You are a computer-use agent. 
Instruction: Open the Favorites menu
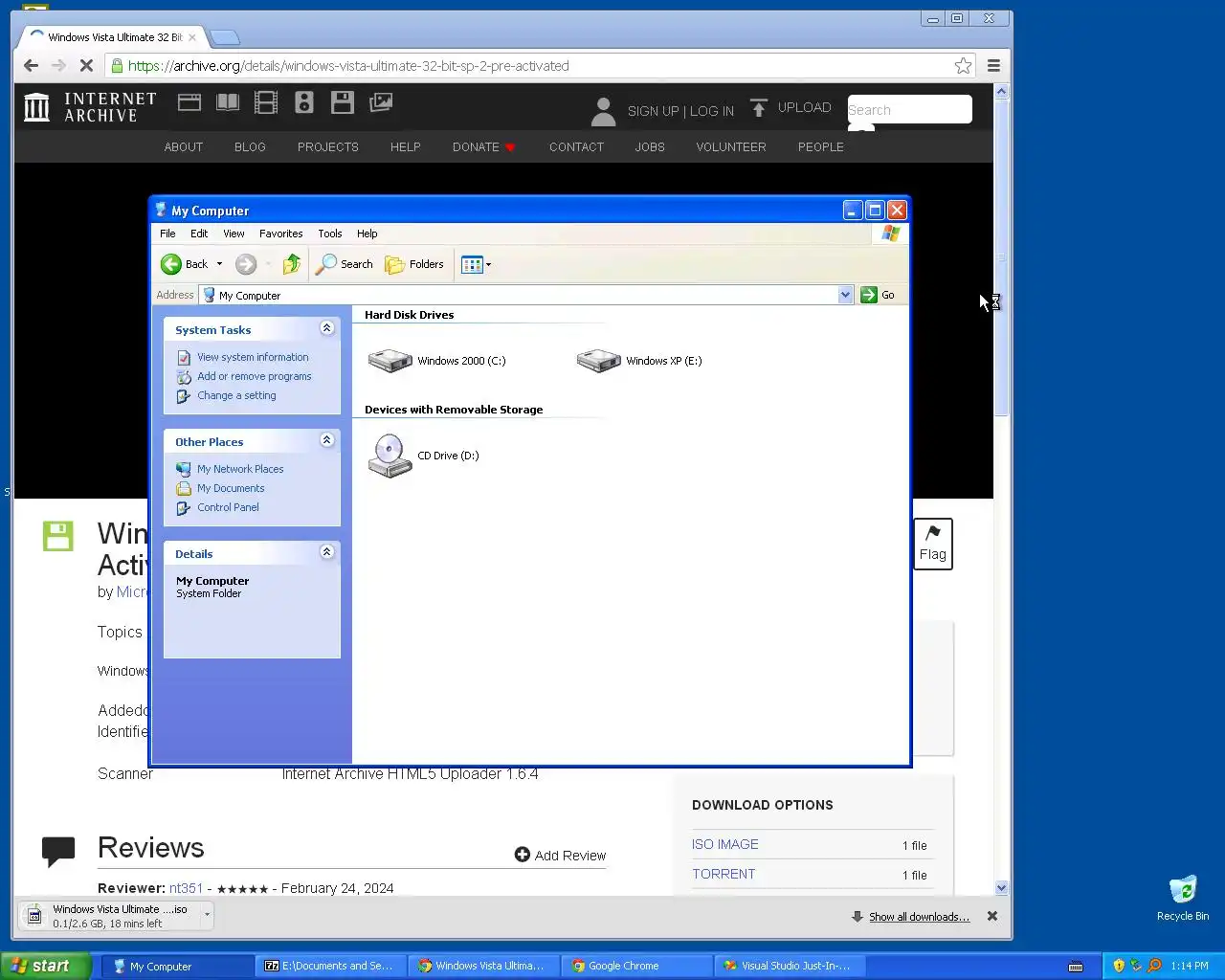pyautogui.click(x=280, y=234)
